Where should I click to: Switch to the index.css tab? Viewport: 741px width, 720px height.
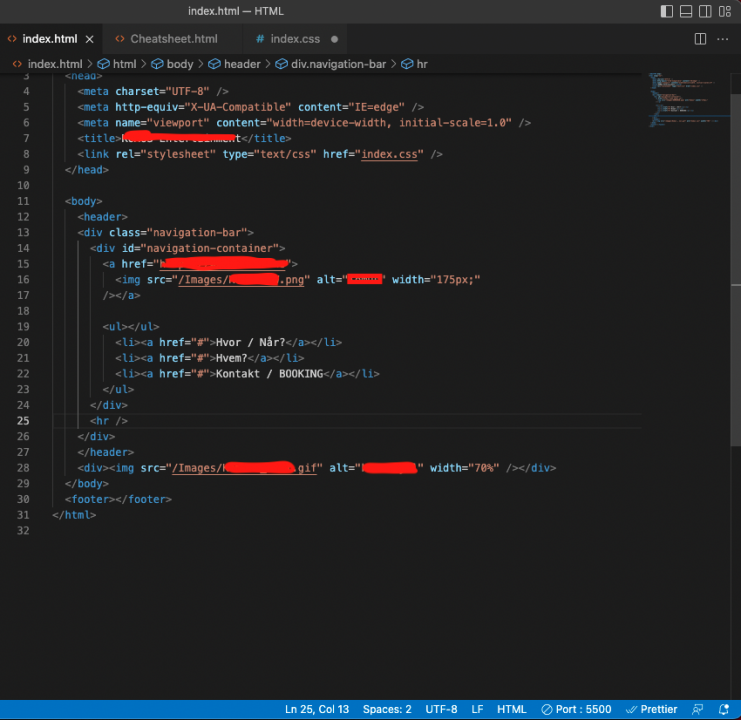[295, 39]
